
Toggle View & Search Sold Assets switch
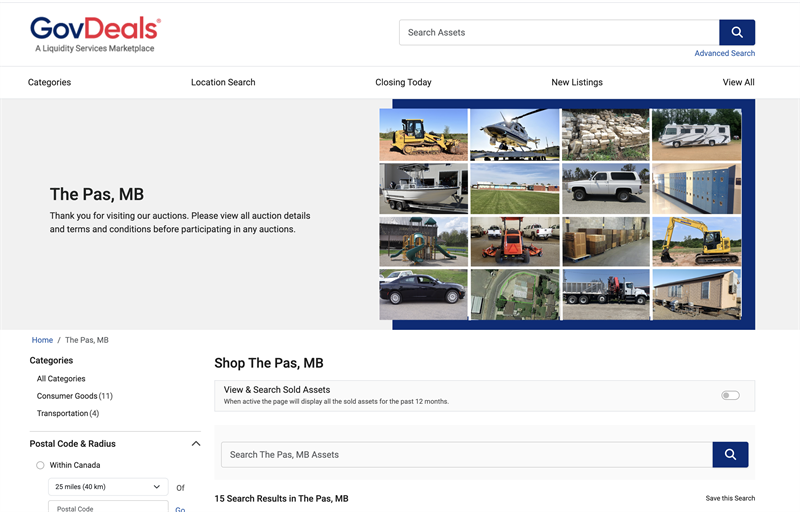tap(730, 395)
